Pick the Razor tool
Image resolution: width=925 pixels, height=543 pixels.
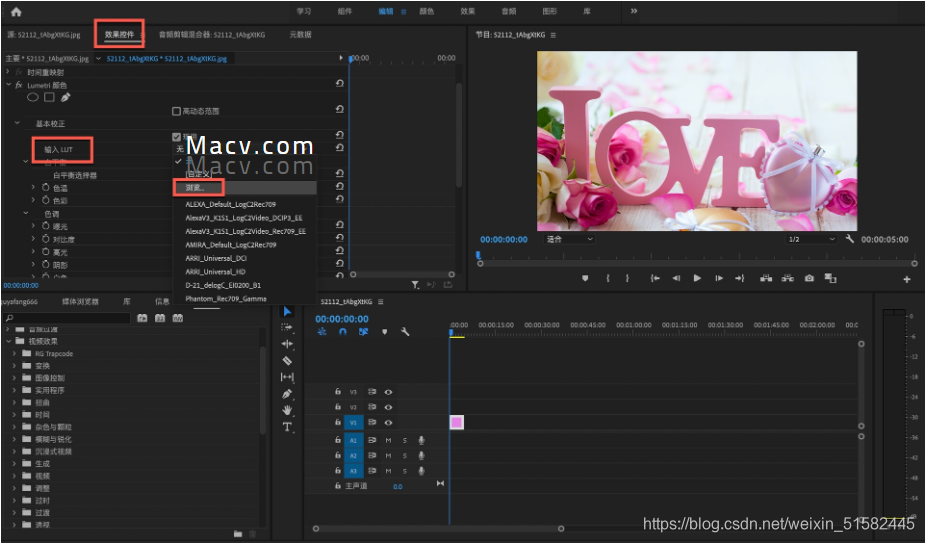pos(287,360)
